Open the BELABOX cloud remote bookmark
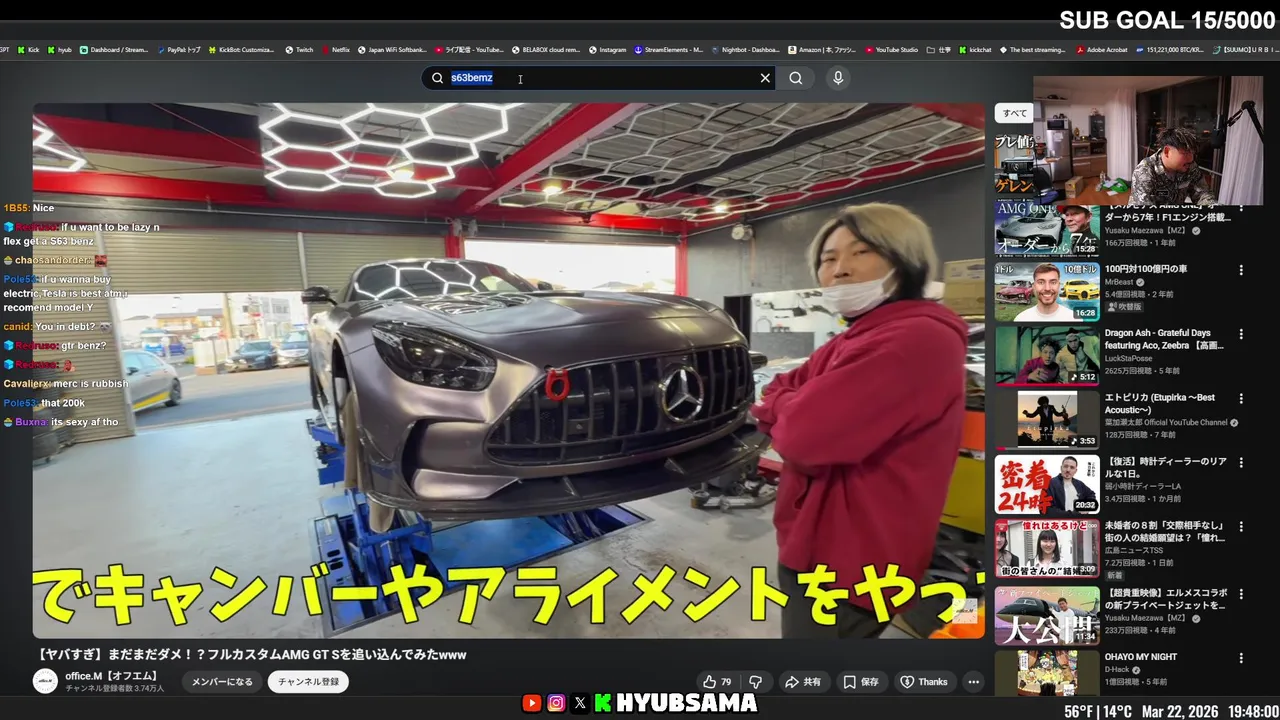 point(546,49)
